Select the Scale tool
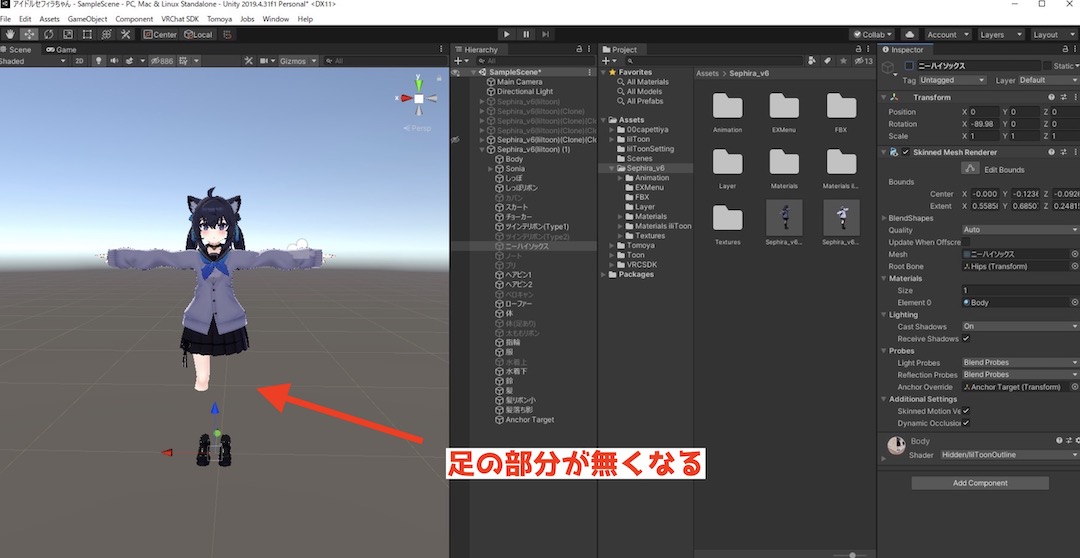 coord(68,34)
